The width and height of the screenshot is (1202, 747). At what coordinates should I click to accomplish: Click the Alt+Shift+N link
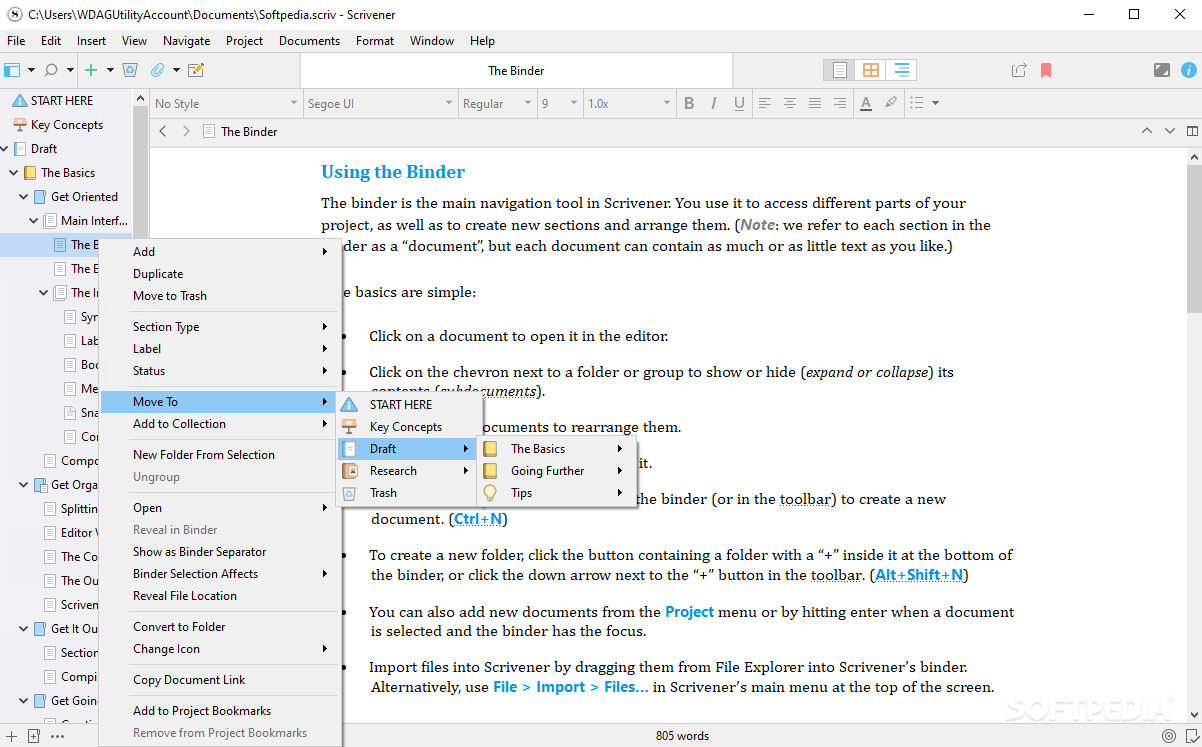919,575
